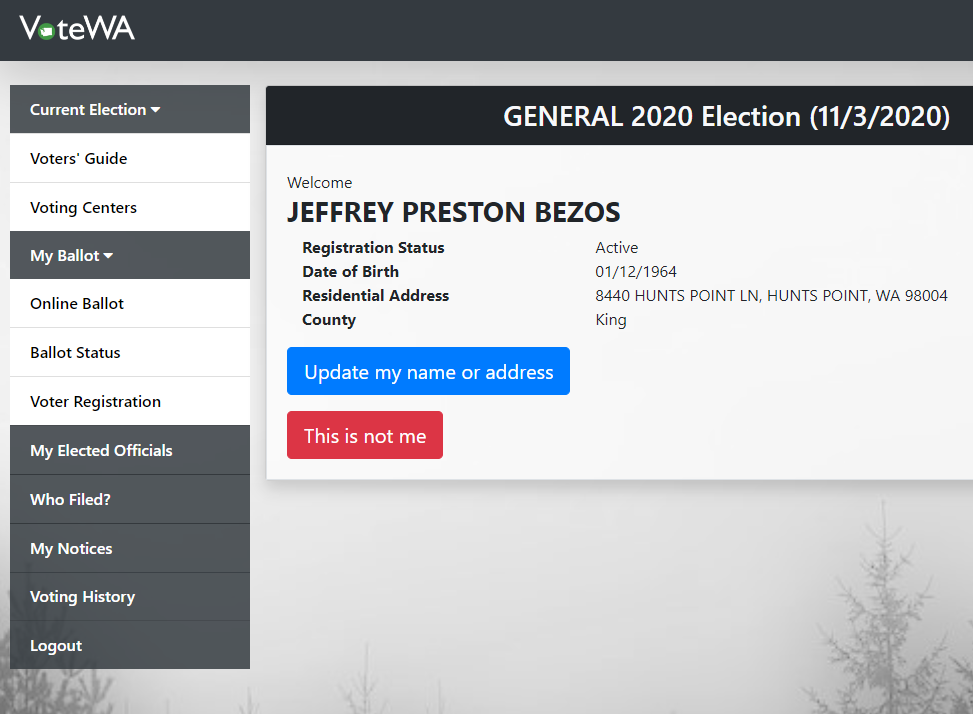Click the 8440 HUNTS POINT LN address
The image size is (973, 714).
771,295
